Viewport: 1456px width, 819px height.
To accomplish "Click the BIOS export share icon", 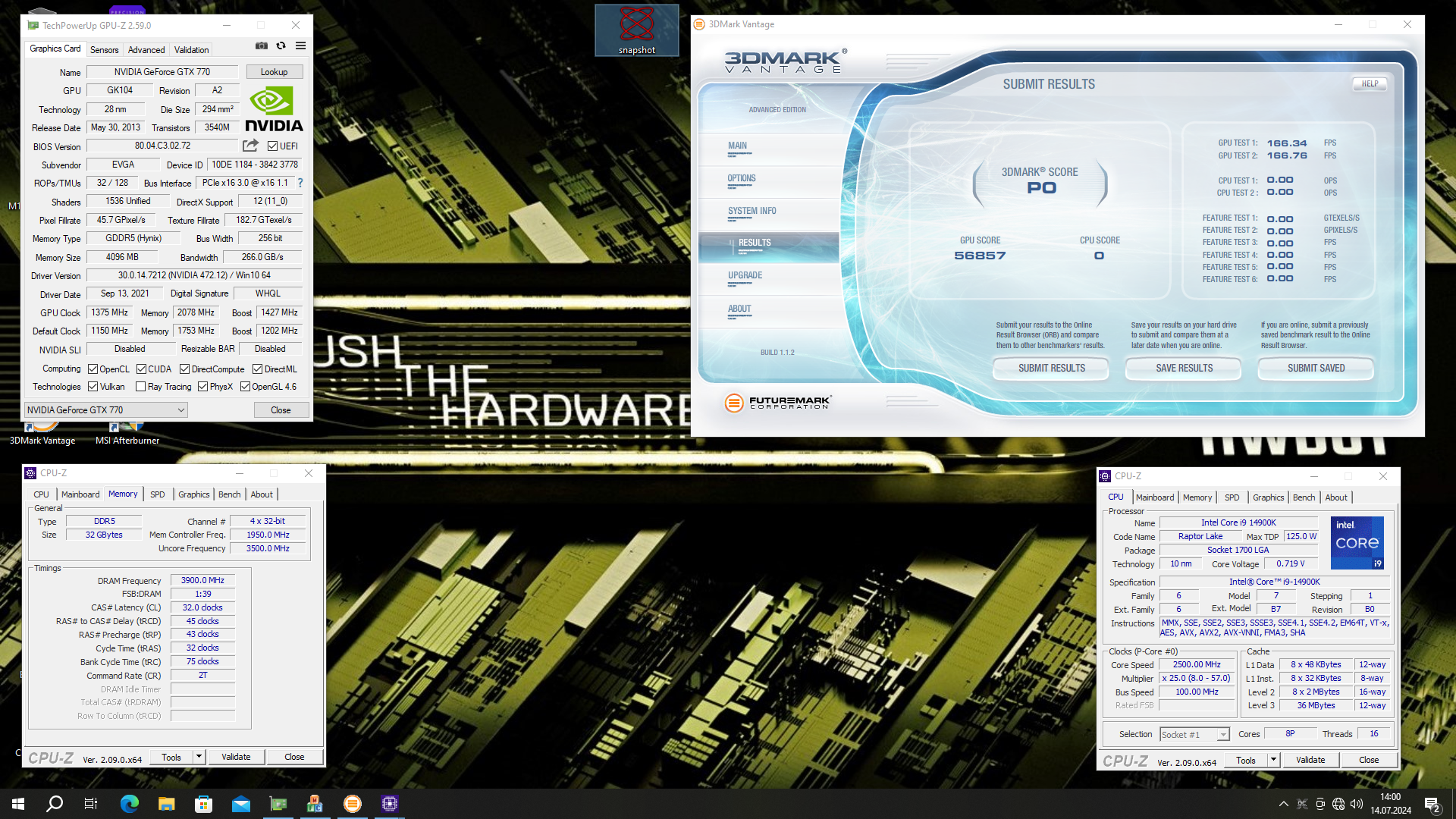I will [x=250, y=146].
